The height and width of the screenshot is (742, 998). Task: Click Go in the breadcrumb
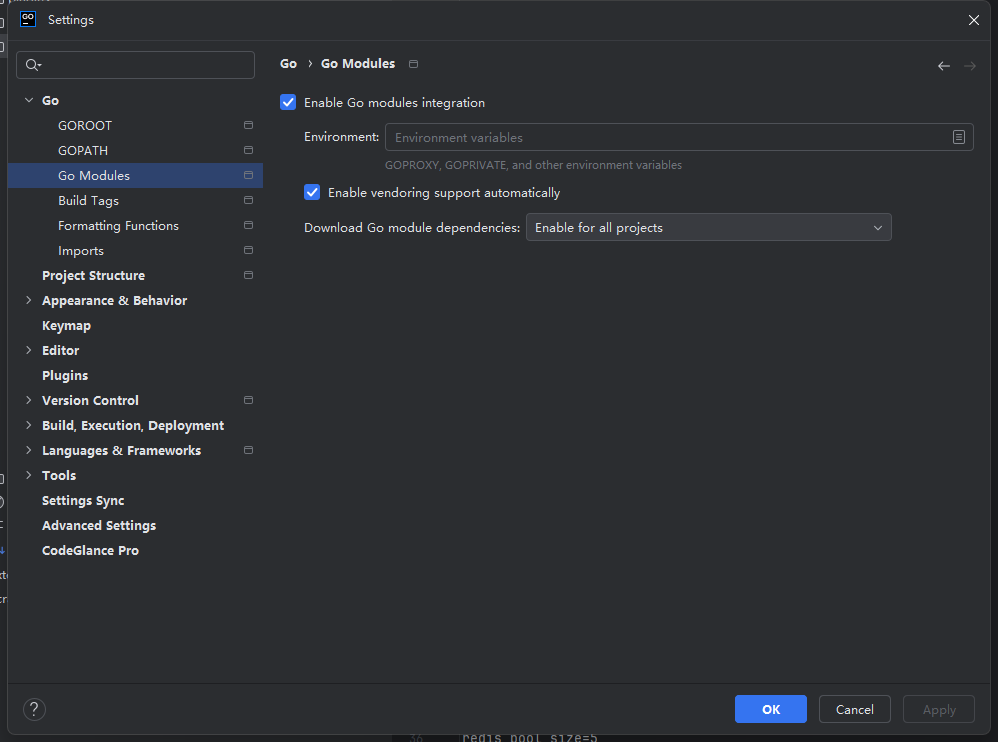(288, 64)
